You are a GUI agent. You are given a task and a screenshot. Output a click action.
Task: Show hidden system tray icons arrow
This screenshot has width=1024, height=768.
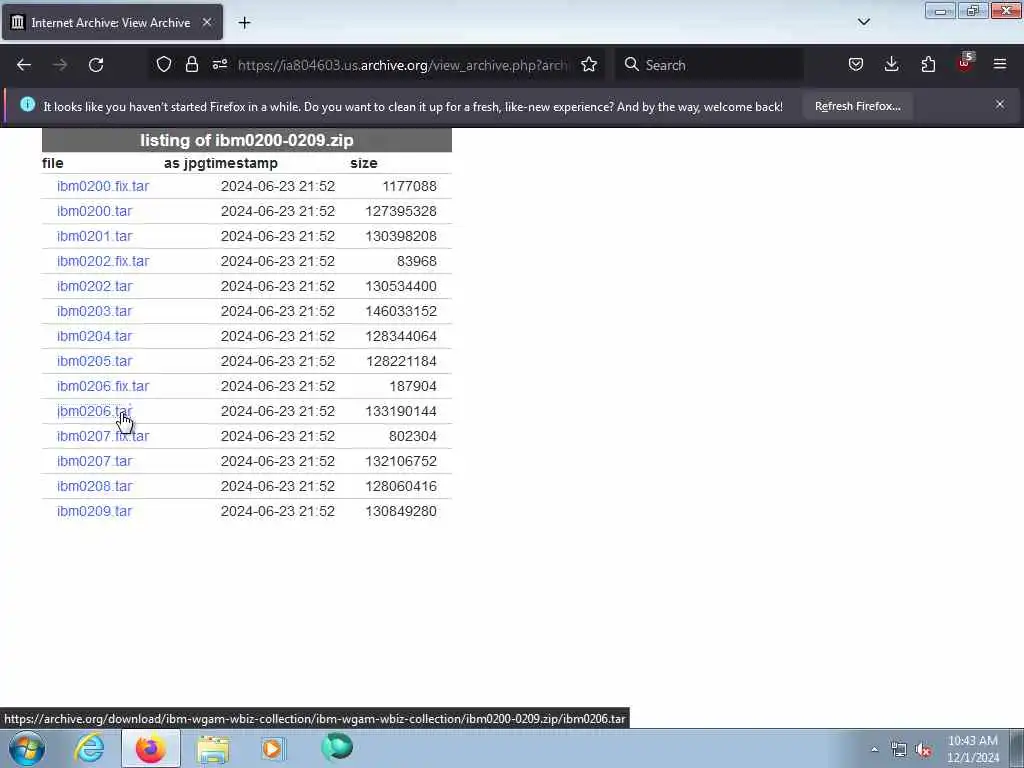click(874, 749)
